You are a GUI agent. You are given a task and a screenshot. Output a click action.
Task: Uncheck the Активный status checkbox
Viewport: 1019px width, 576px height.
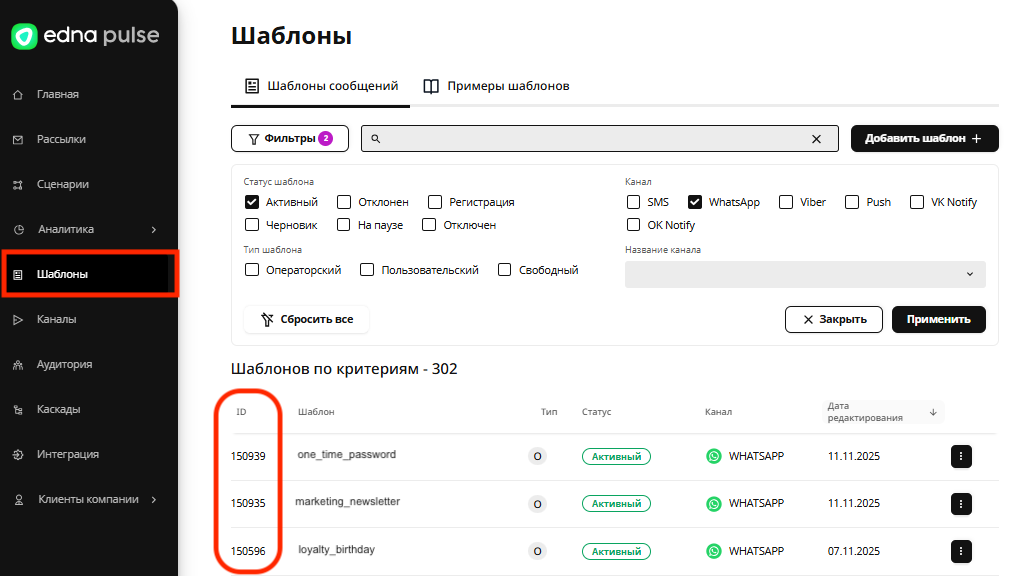coord(252,202)
